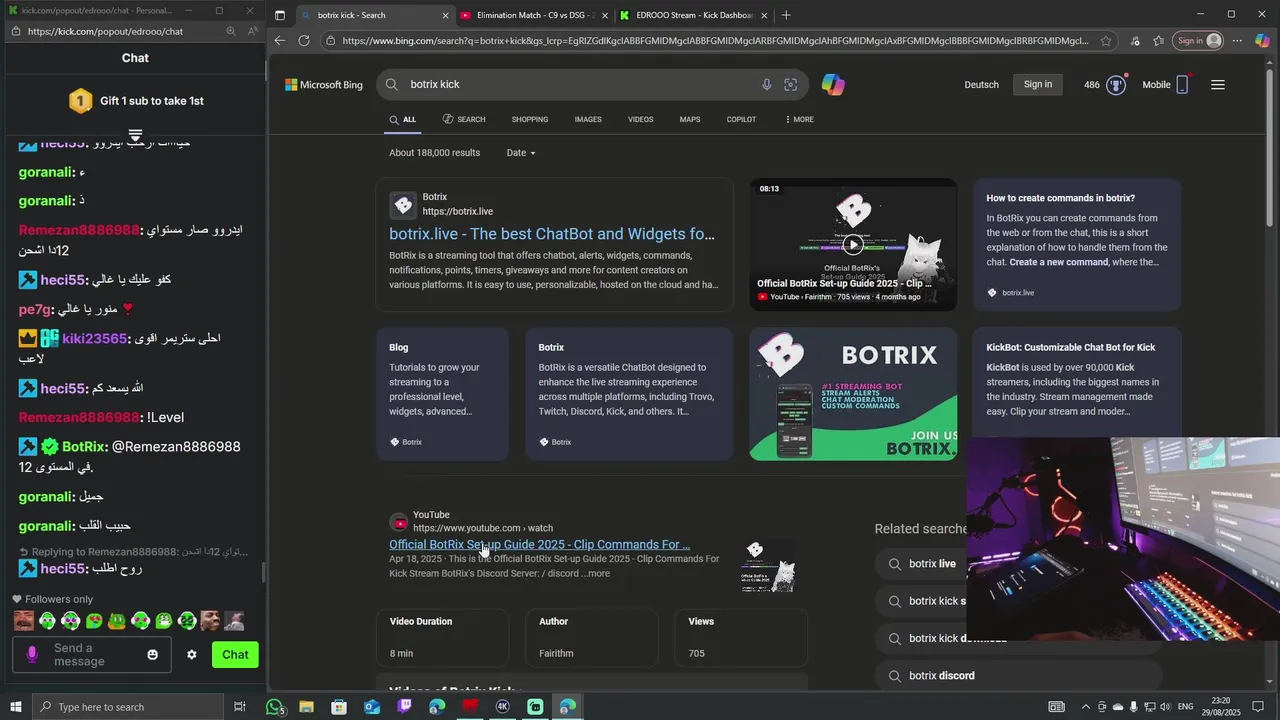Viewport: 1280px width, 720px height.
Task: Add page to favorites star in address bar
Action: click(1105, 41)
